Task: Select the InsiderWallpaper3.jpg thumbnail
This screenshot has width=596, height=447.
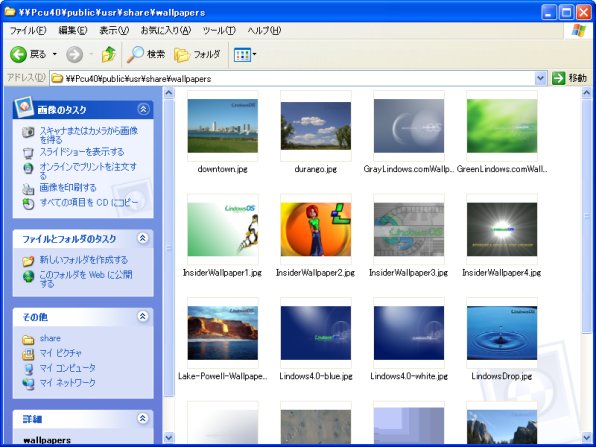Action: click(409, 229)
